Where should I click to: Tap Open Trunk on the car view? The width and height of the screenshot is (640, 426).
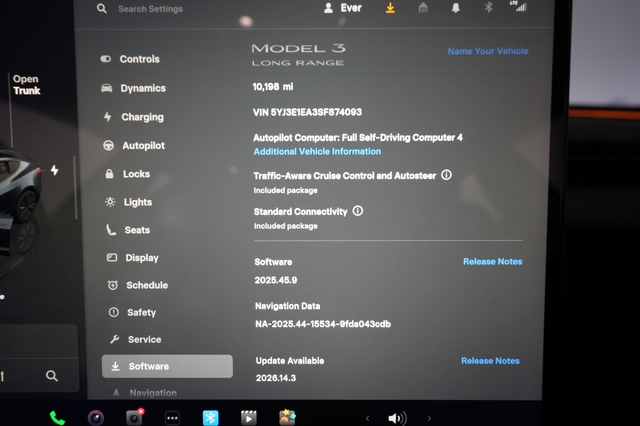point(27,85)
